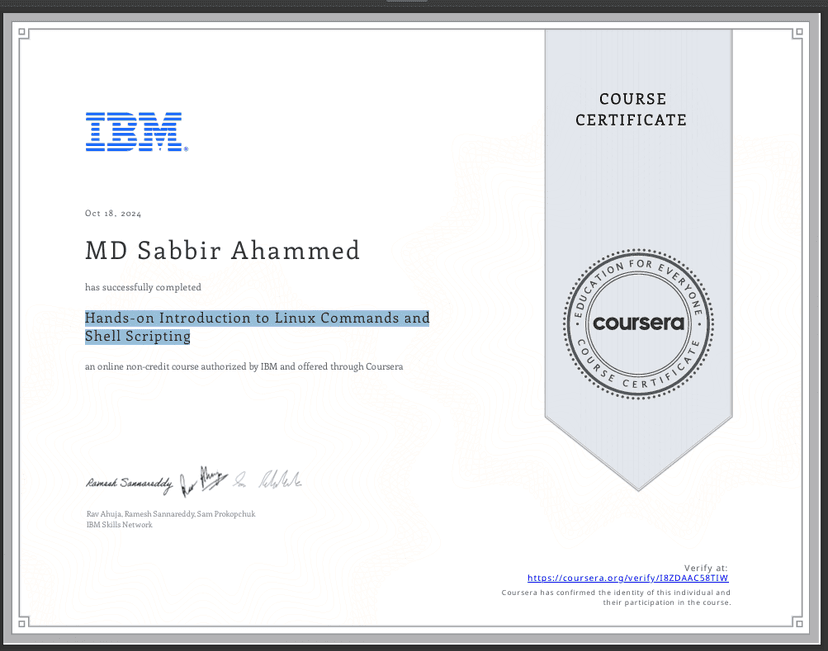Click the bottom-right corner border ornament

pos(798,623)
